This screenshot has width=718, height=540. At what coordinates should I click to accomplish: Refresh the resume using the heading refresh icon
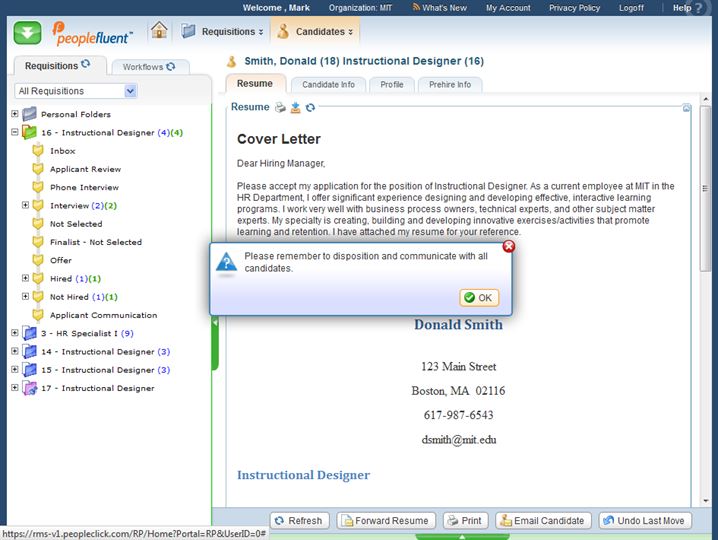pyautogui.click(x=310, y=107)
